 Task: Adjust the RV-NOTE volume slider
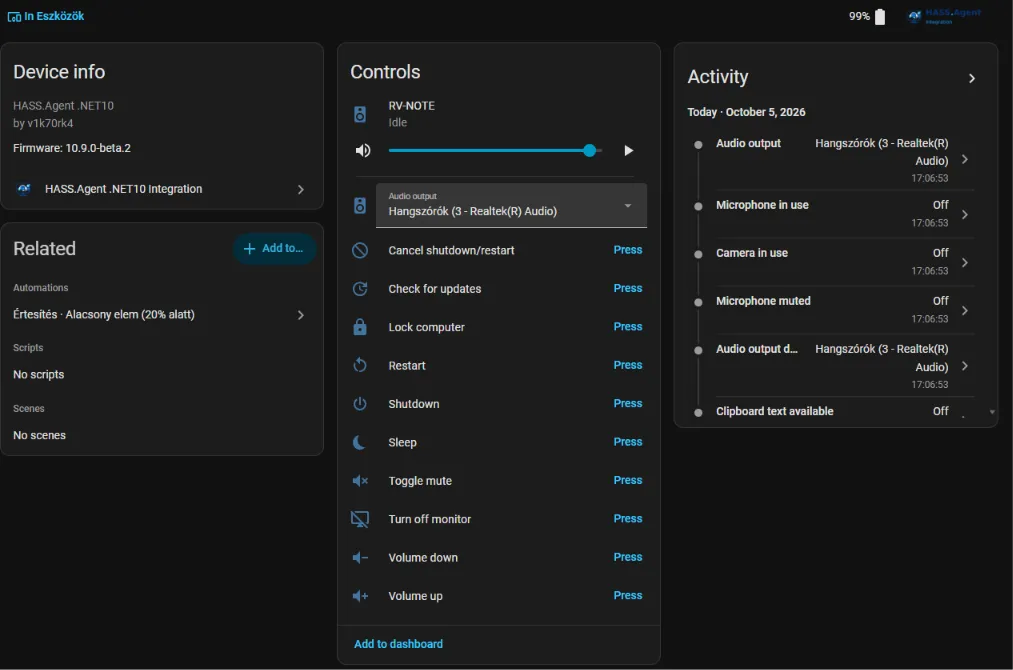tap(495, 151)
